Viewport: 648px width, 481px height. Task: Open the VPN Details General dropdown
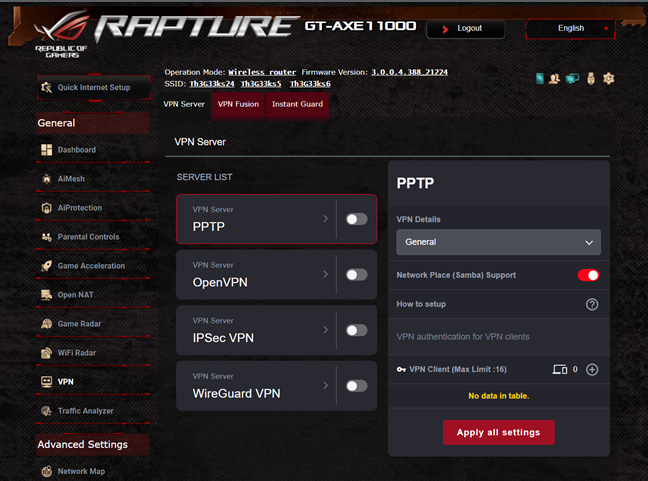(x=498, y=242)
